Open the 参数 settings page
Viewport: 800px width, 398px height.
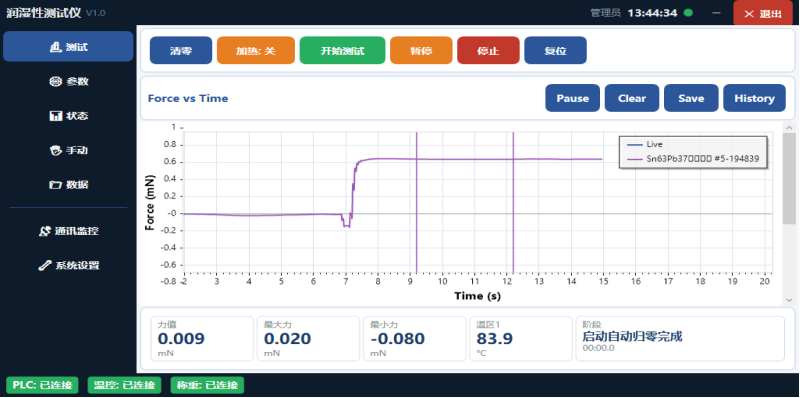[x=68, y=81]
